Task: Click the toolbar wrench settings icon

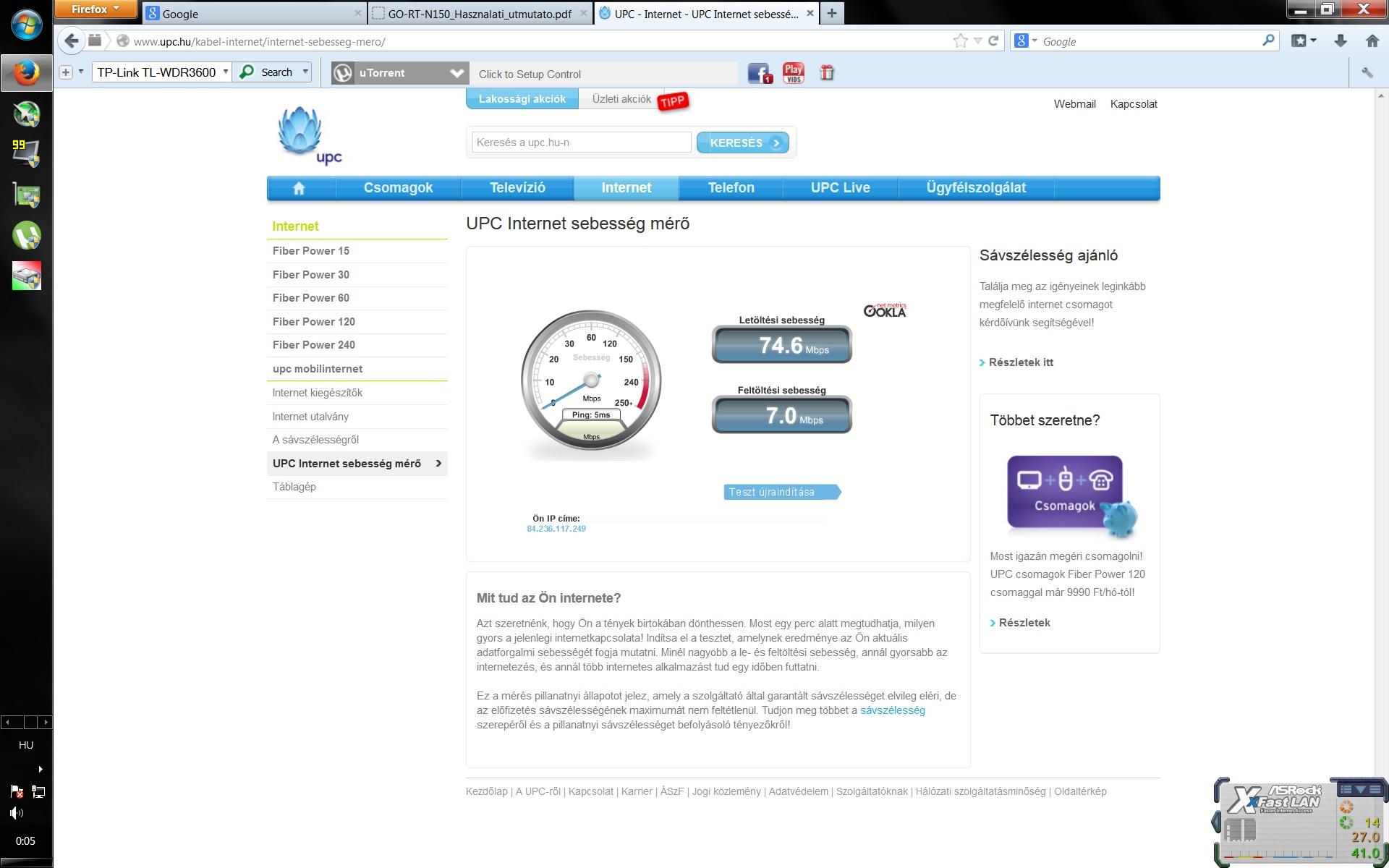Action: pyautogui.click(x=1367, y=73)
